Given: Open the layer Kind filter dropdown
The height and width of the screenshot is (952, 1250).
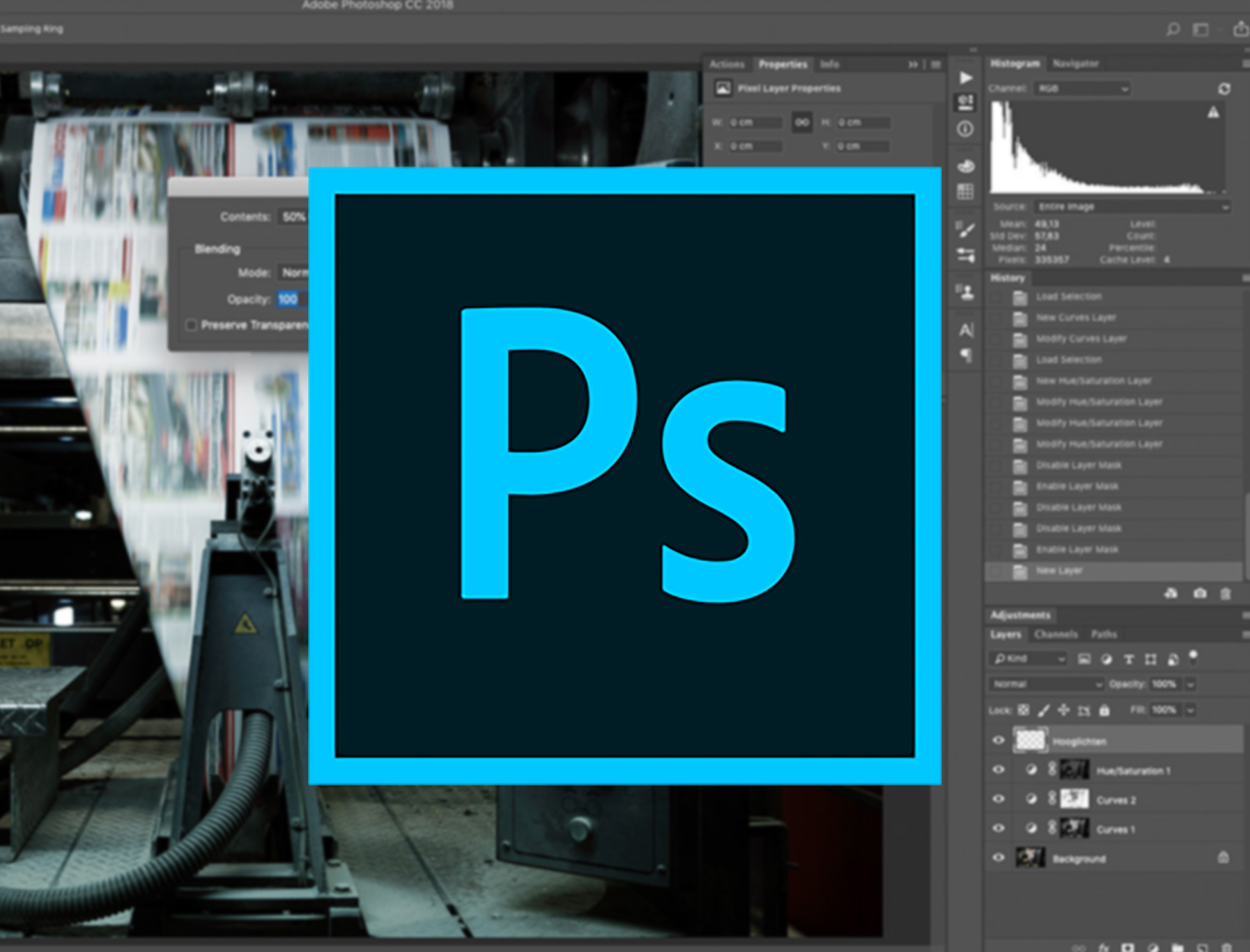Looking at the screenshot, I should click(1028, 658).
